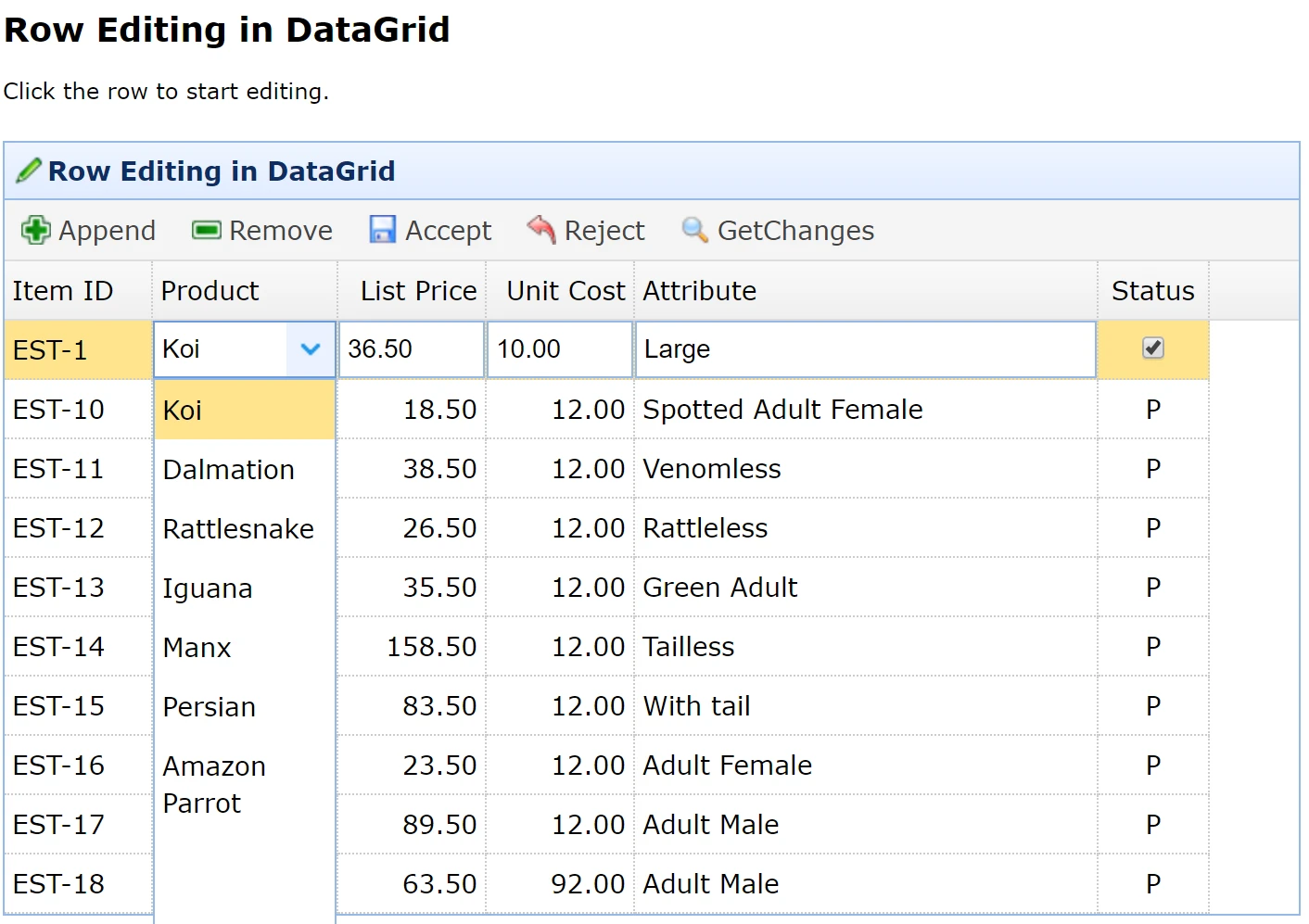
Task: Click the Unit Cost field showing 10.00
Action: click(x=560, y=349)
